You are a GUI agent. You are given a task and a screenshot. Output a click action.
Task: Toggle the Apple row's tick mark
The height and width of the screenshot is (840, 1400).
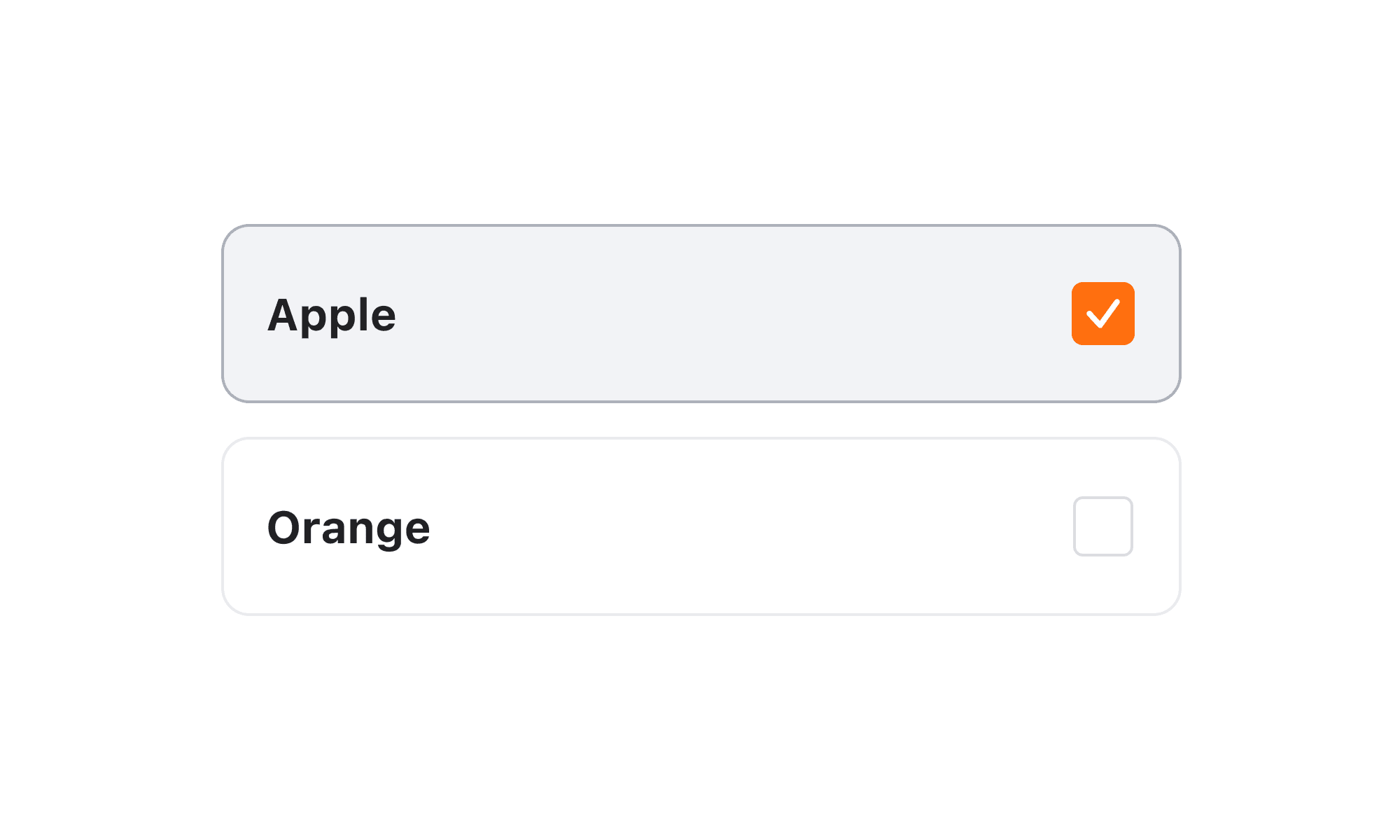coord(1103,314)
